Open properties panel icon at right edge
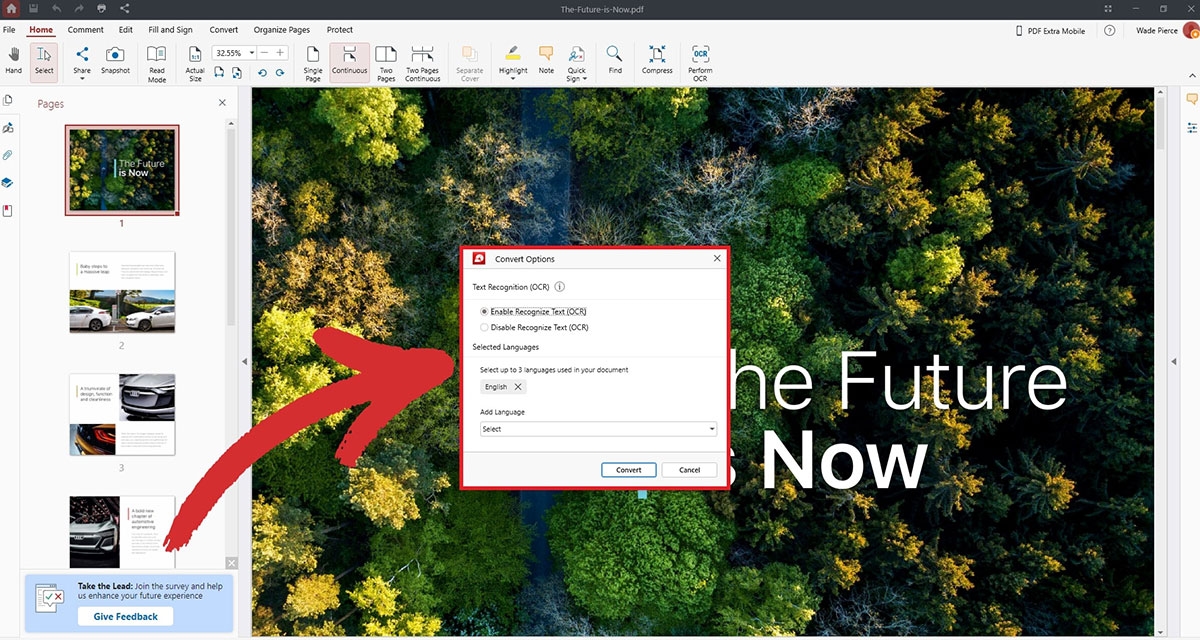This screenshot has width=1200, height=640. [1192, 127]
